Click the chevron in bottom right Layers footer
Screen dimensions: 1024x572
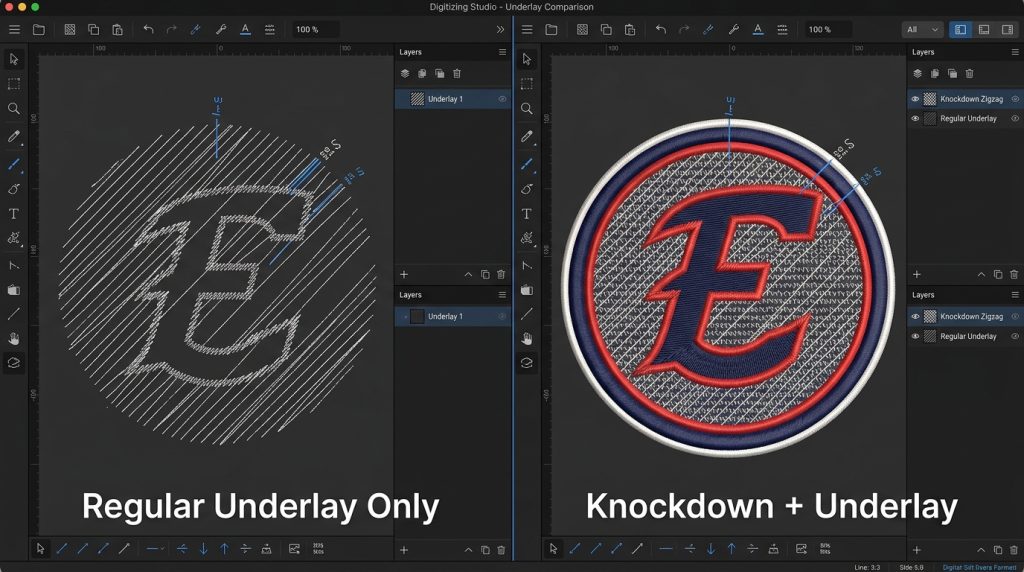(x=981, y=550)
